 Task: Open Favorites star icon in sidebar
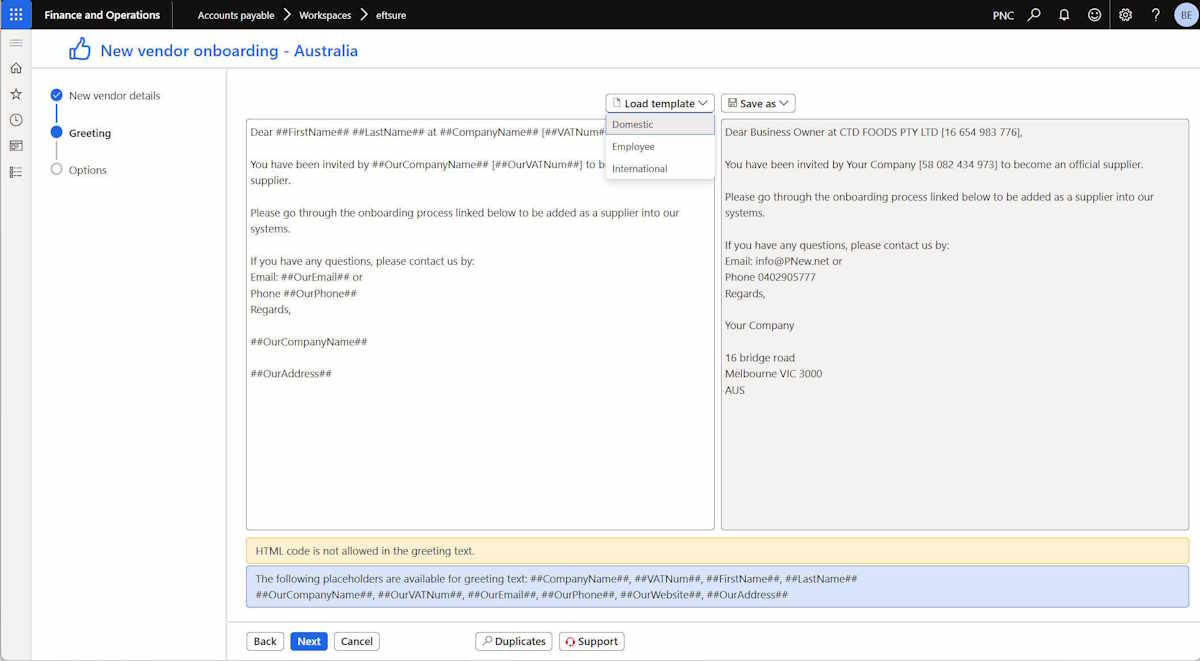coord(15,94)
